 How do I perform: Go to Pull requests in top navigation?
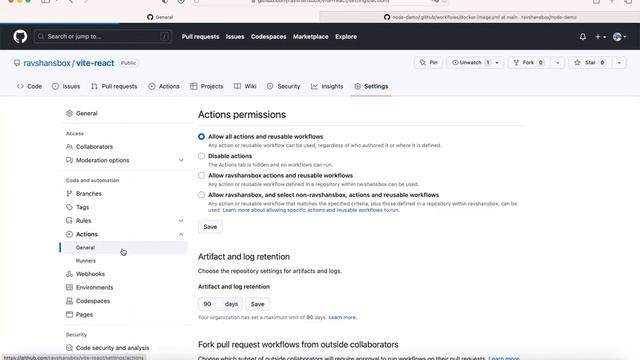tap(200, 37)
